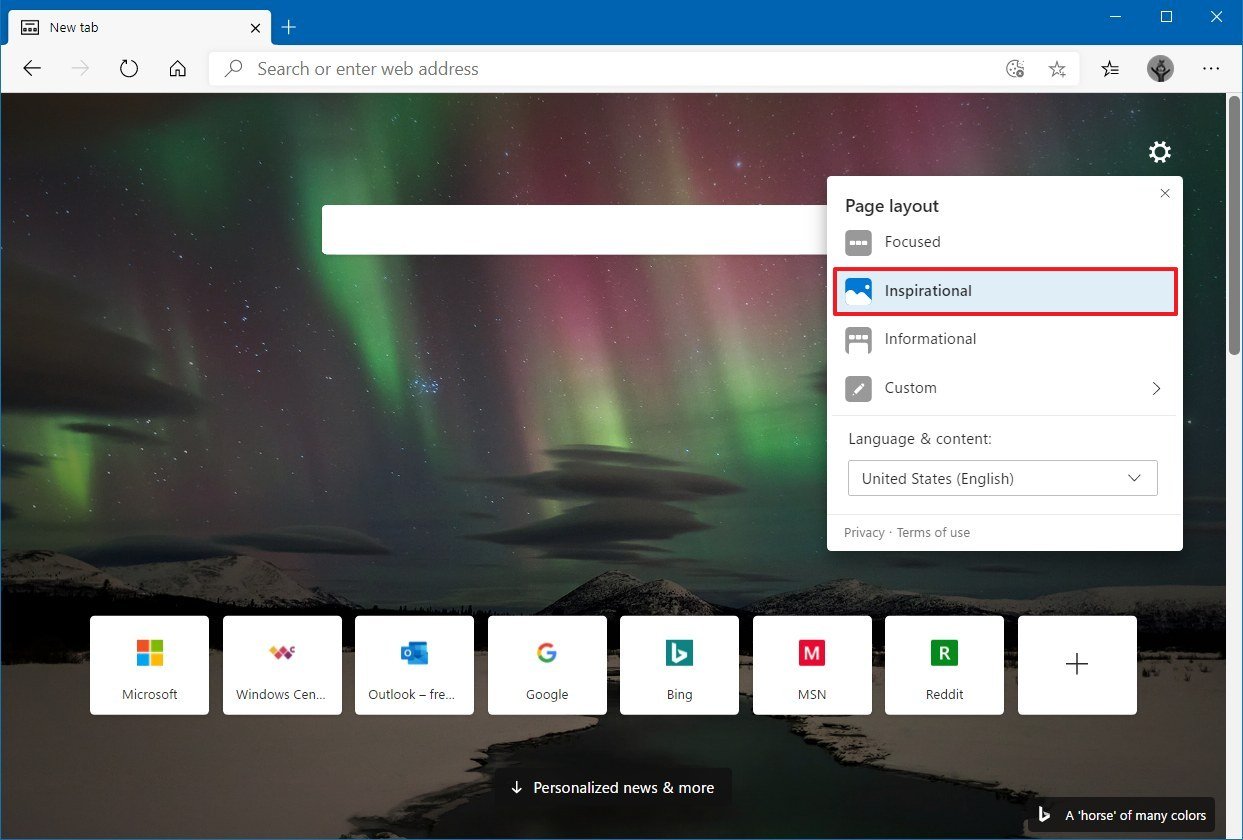This screenshot has height=840, width=1243.
Task: Choose the Inspirational layout option
Action: [1005, 291]
